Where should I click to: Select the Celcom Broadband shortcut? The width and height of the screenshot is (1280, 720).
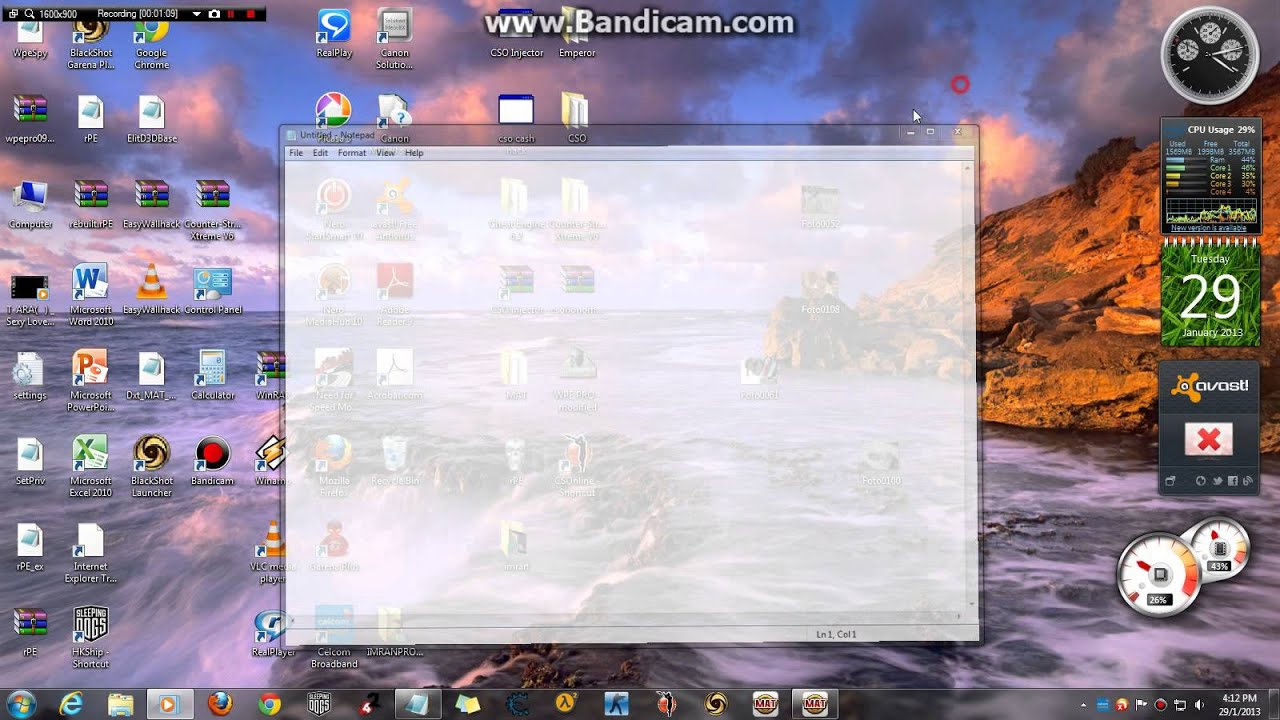click(334, 637)
